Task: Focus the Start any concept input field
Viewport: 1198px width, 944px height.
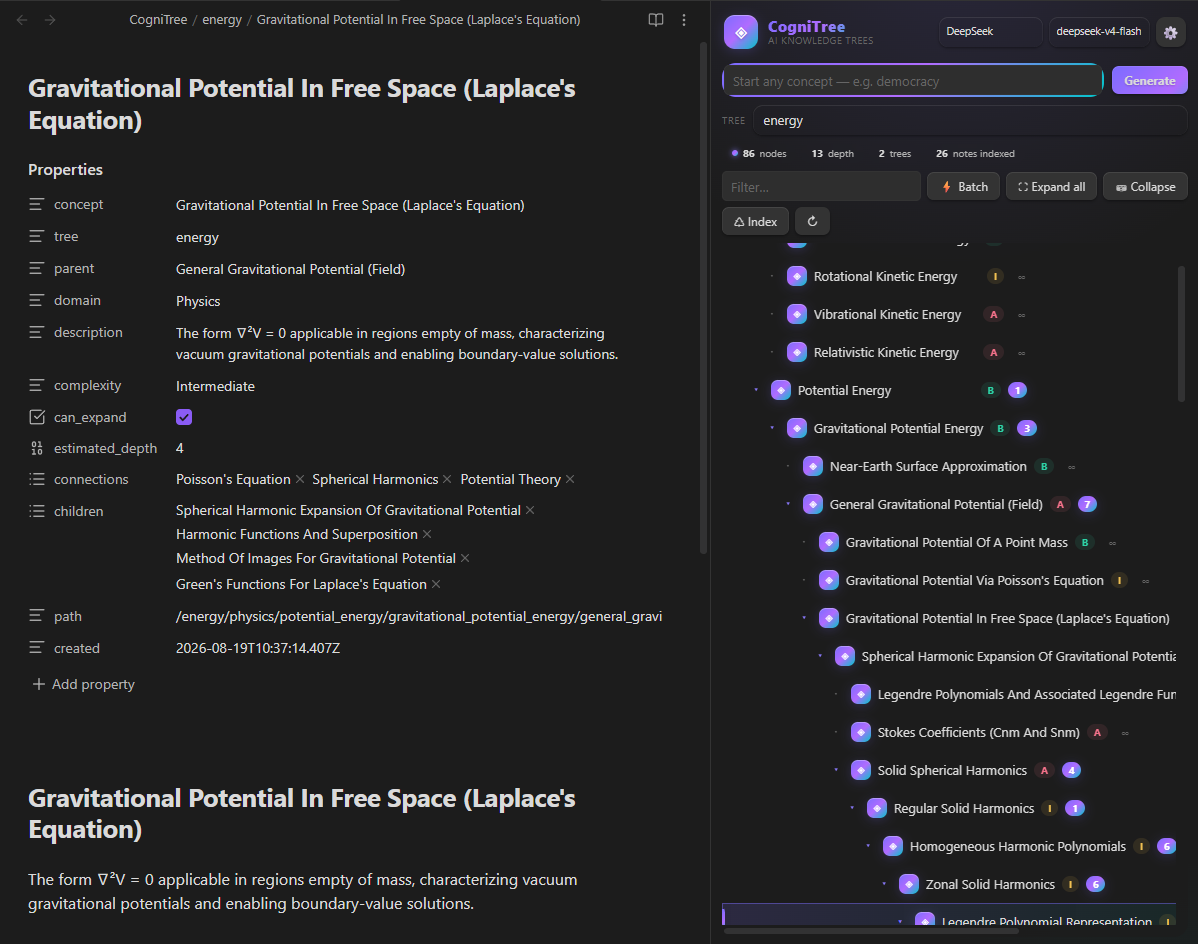Action: (x=913, y=81)
